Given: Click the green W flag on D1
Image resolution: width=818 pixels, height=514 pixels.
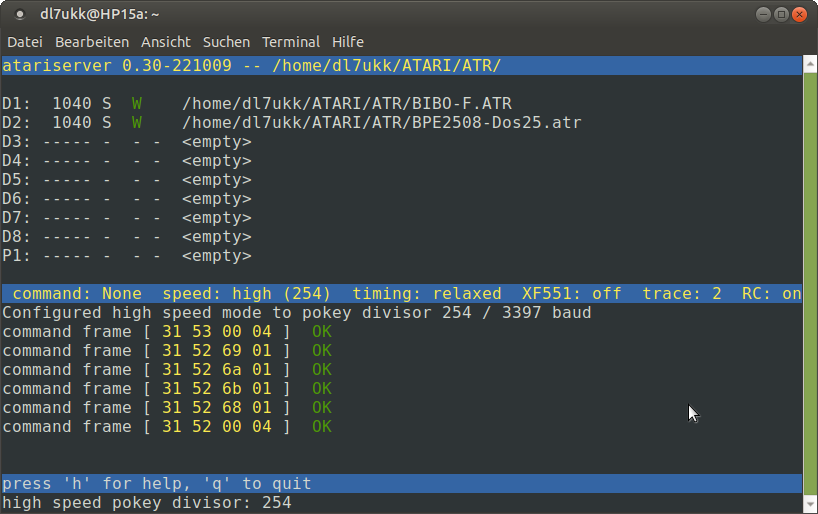Looking at the screenshot, I should (x=137, y=104).
